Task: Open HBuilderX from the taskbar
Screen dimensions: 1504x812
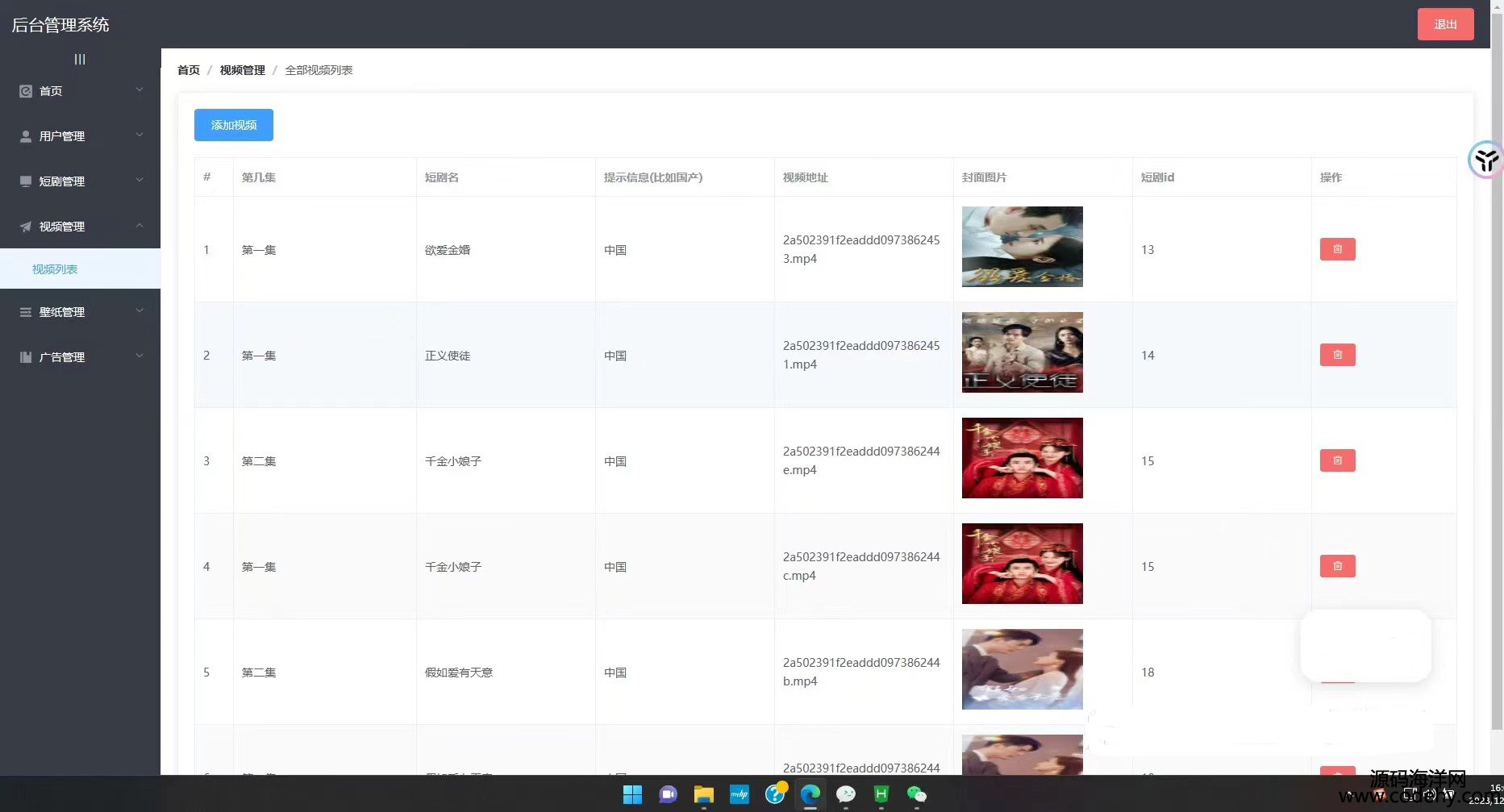Action: pyautogui.click(x=881, y=794)
